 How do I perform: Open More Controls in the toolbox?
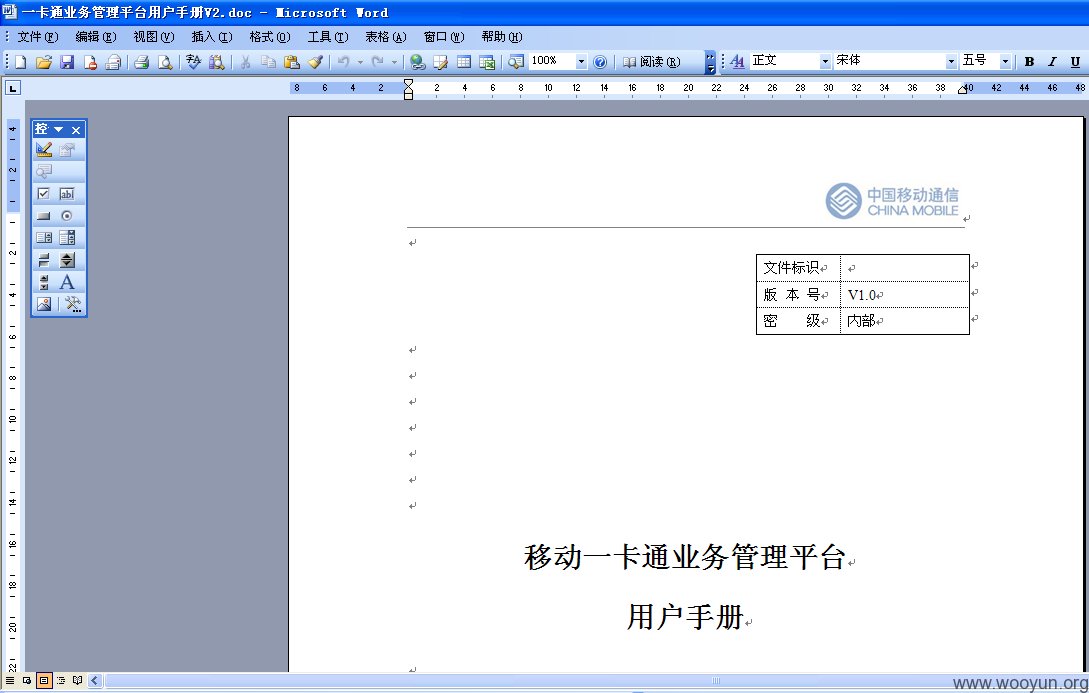pos(72,304)
